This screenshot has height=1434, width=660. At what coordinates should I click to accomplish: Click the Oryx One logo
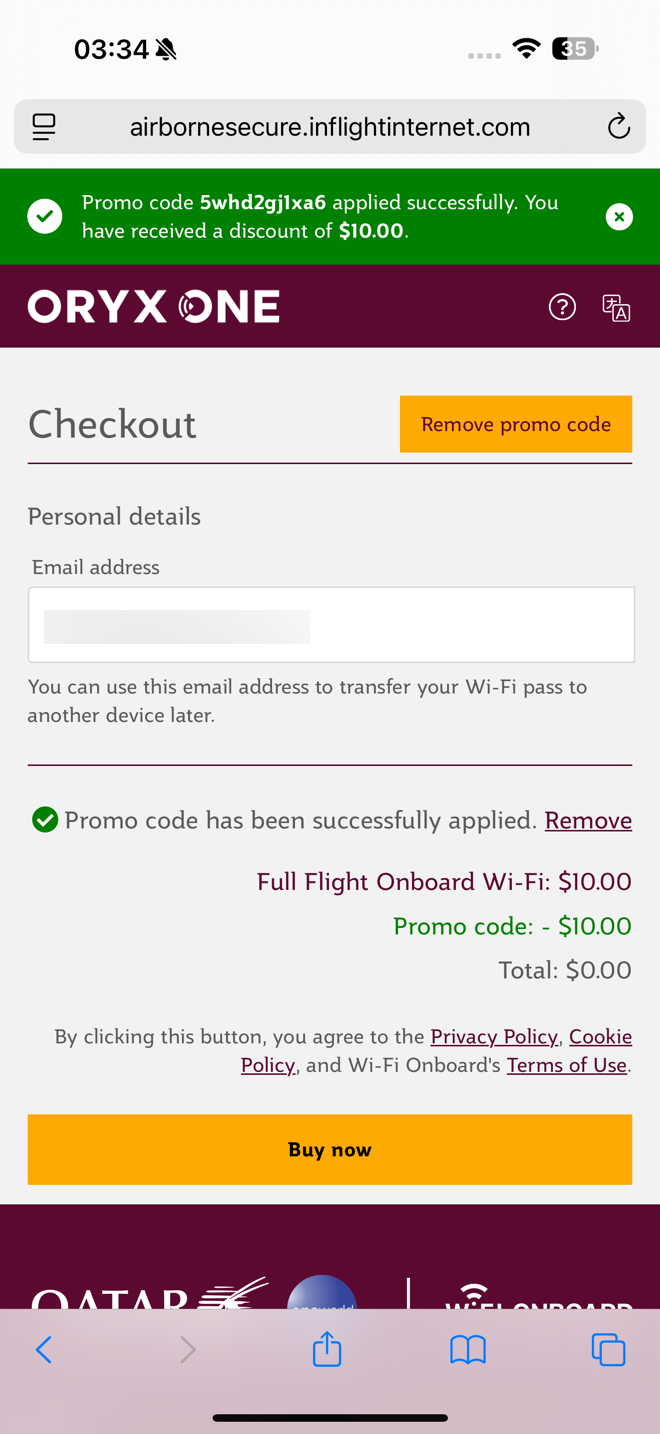pos(153,307)
